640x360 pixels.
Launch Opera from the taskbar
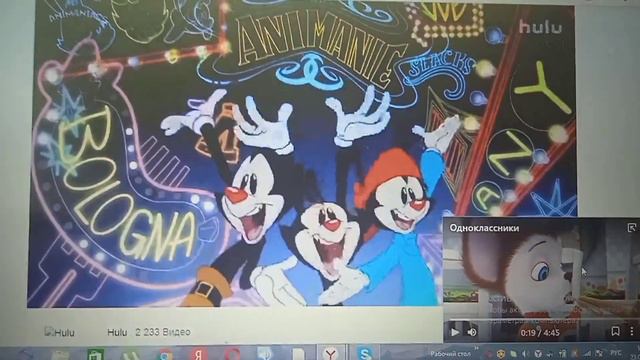(x=233, y=354)
